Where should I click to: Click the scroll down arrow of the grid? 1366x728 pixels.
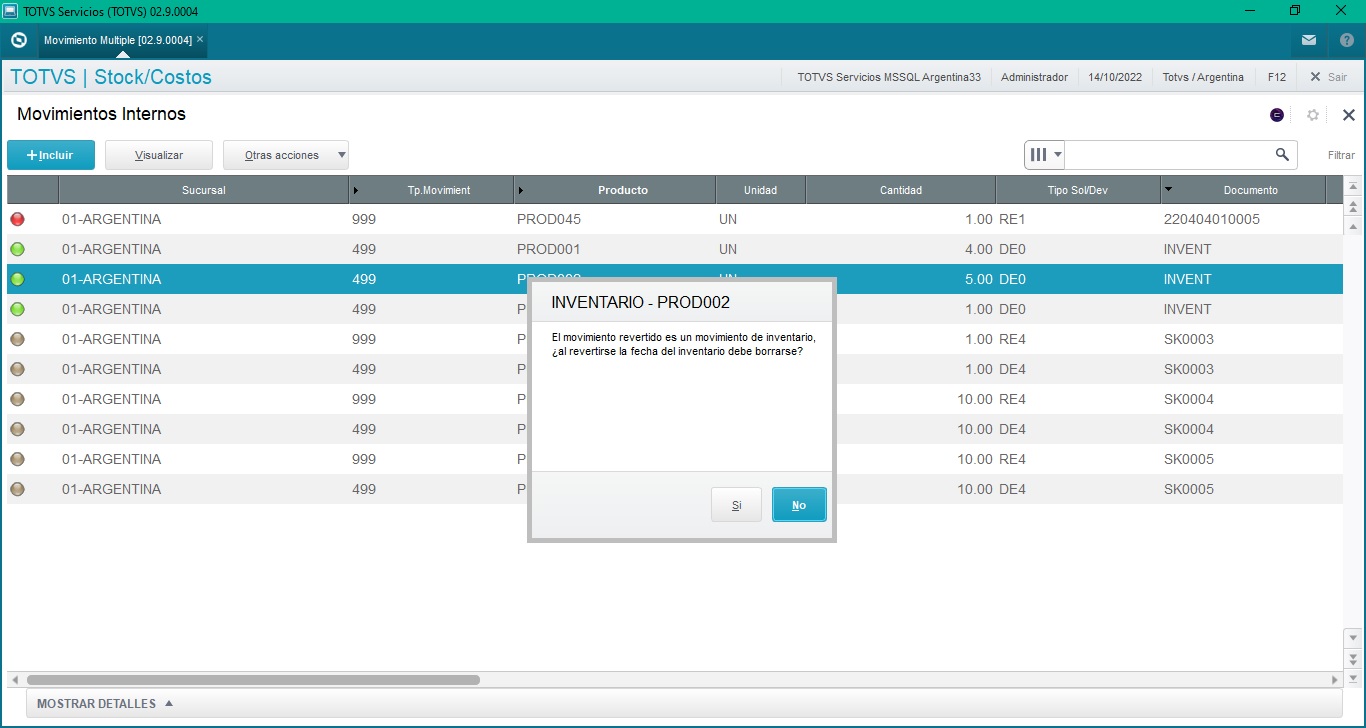(x=1353, y=637)
